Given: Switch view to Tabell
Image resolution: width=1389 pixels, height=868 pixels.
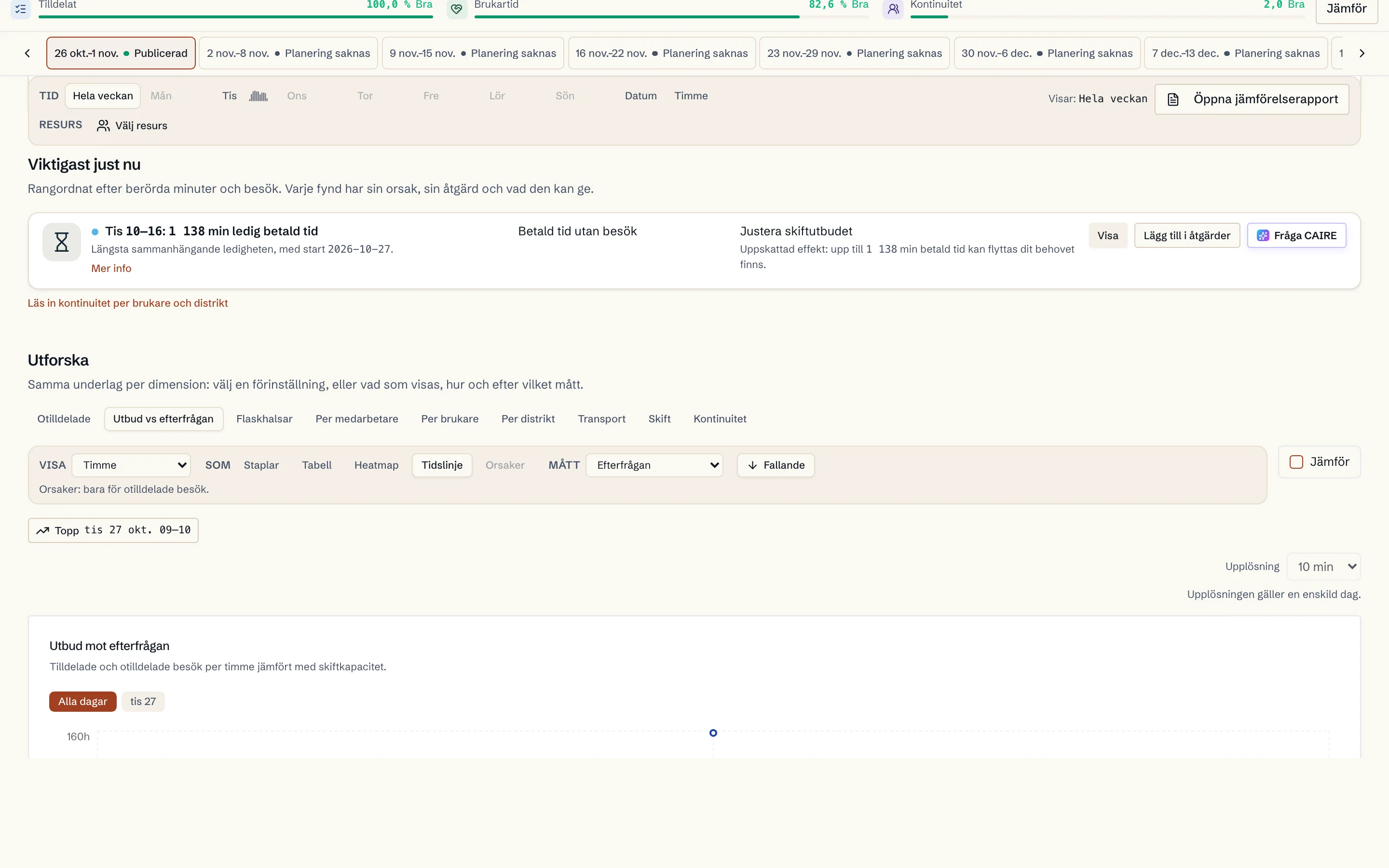Looking at the screenshot, I should (x=317, y=465).
